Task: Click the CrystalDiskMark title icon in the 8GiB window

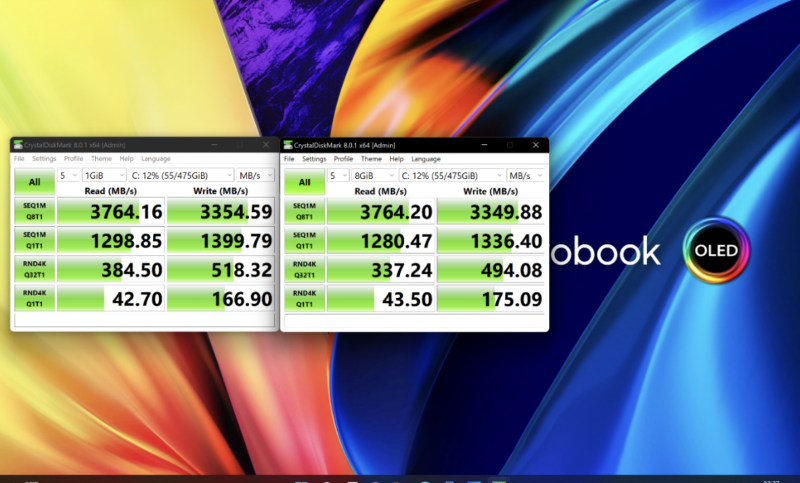Action: coord(288,145)
